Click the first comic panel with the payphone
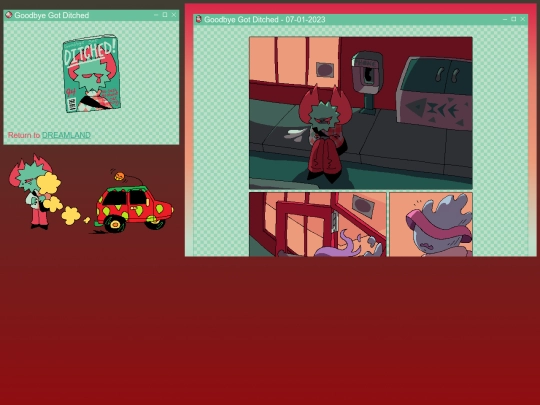Image resolution: width=540 pixels, height=405 pixels. [x=361, y=113]
